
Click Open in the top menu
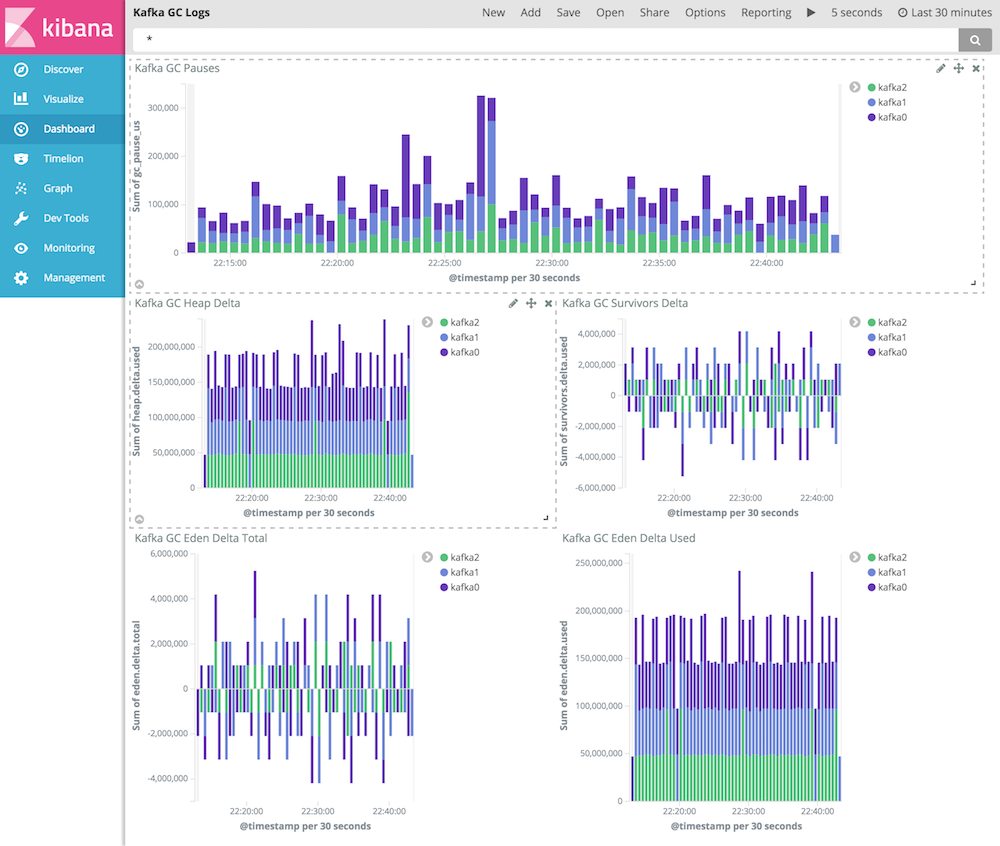pos(610,13)
